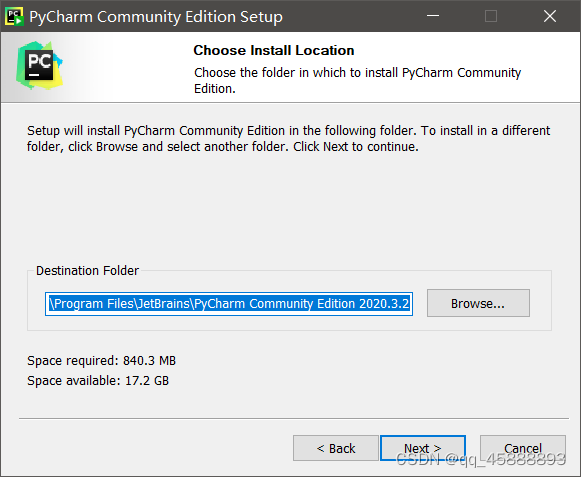Click the 'Setup will install PyCharm' instruction text
The height and width of the screenshot is (477, 581).
point(288,139)
